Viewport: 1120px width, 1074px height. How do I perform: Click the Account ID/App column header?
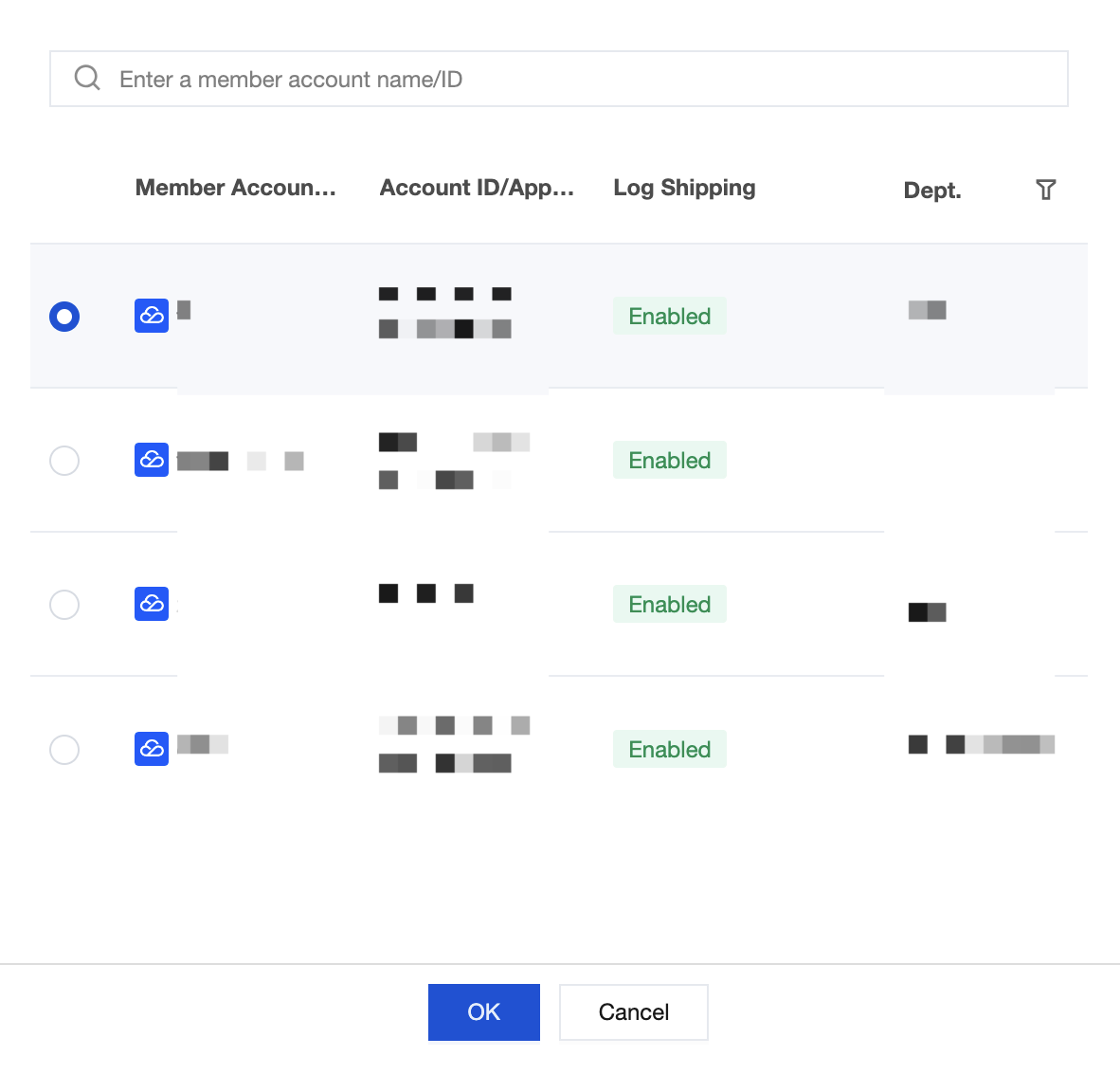[477, 188]
